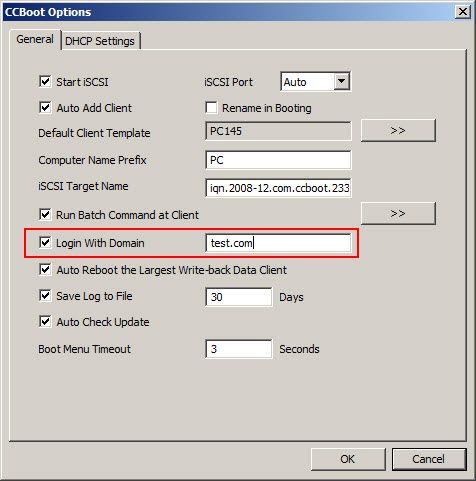This screenshot has width=476, height=481.
Task: Focus the Computer Name Prefix field
Action: (x=278, y=160)
